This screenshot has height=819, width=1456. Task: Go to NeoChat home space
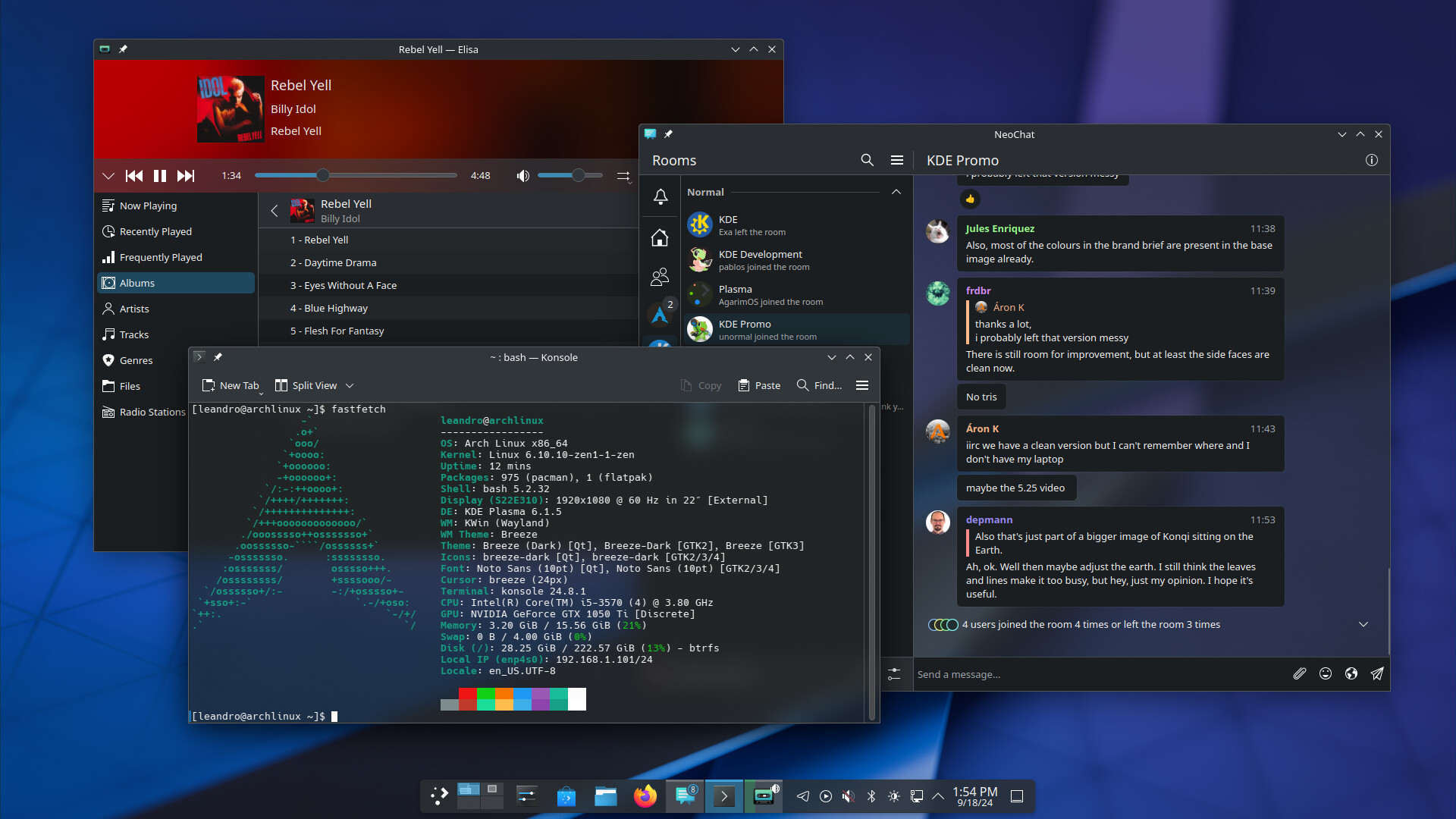coord(660,238)
